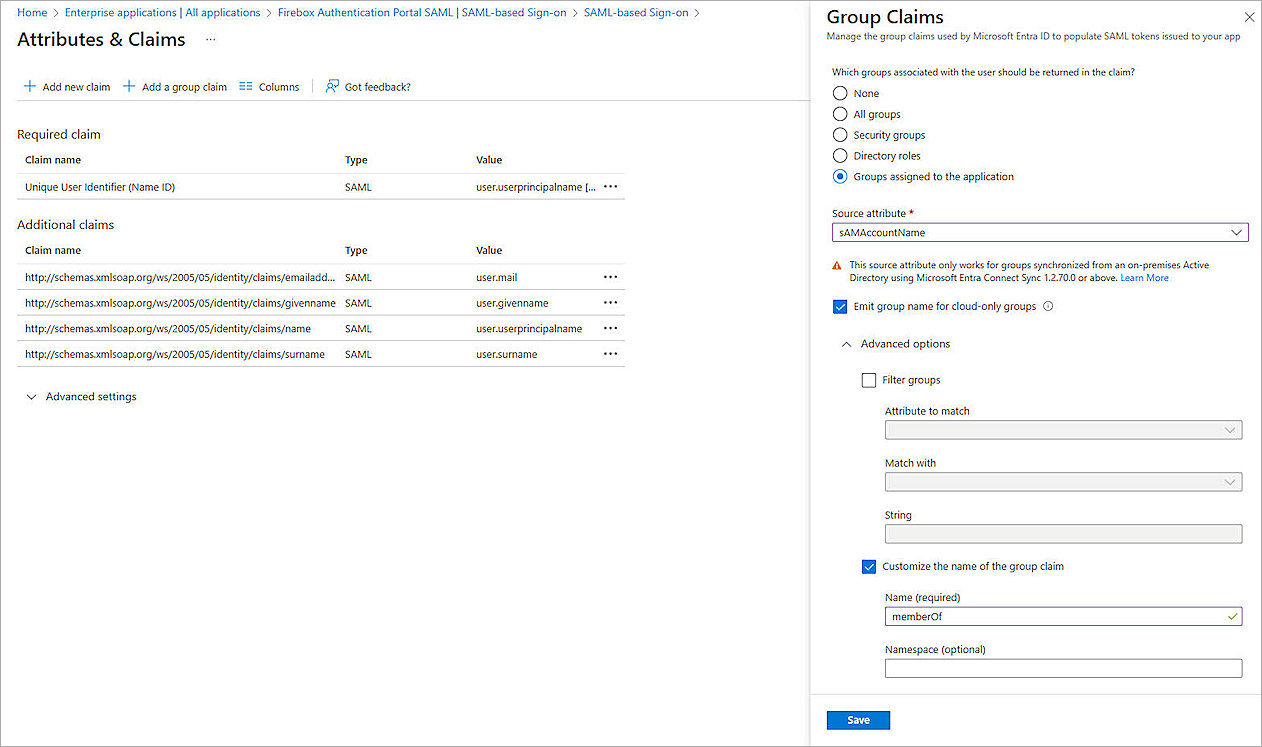Click Home in the breadcrumb trail
Viewport: 1262px width, 747px height.
31,12
